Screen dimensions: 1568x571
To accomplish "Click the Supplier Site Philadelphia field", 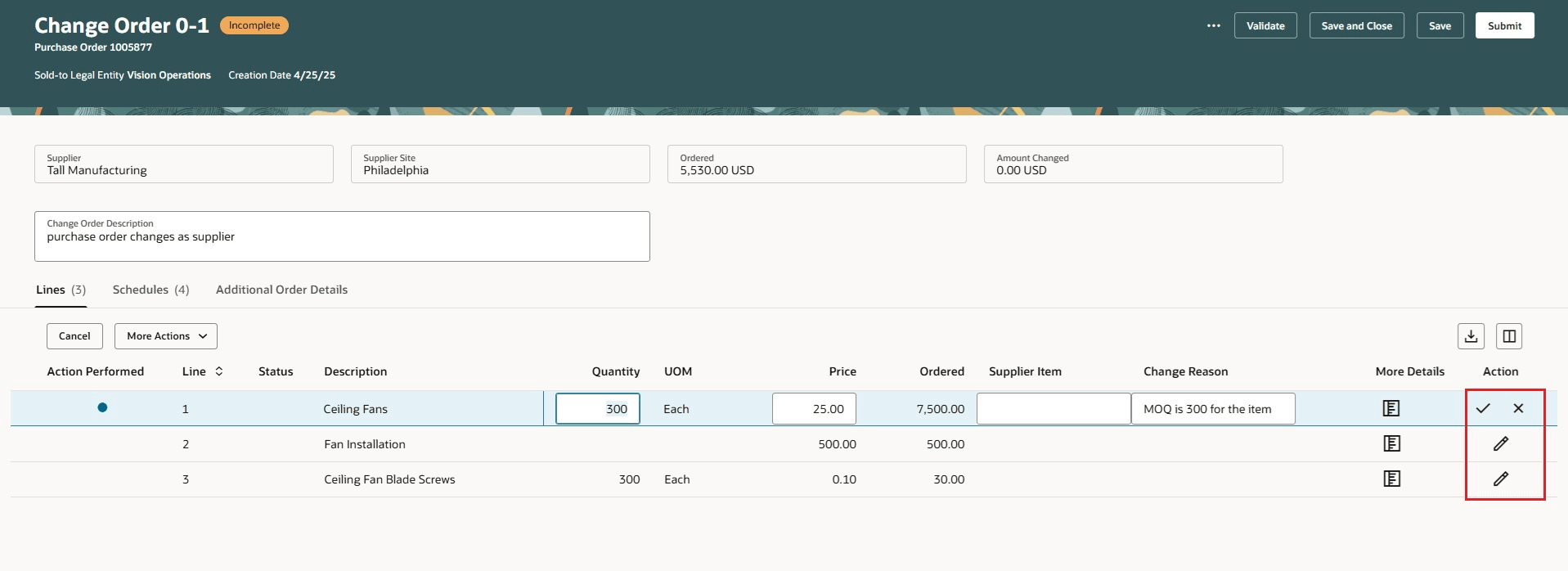I will [501, 164].
